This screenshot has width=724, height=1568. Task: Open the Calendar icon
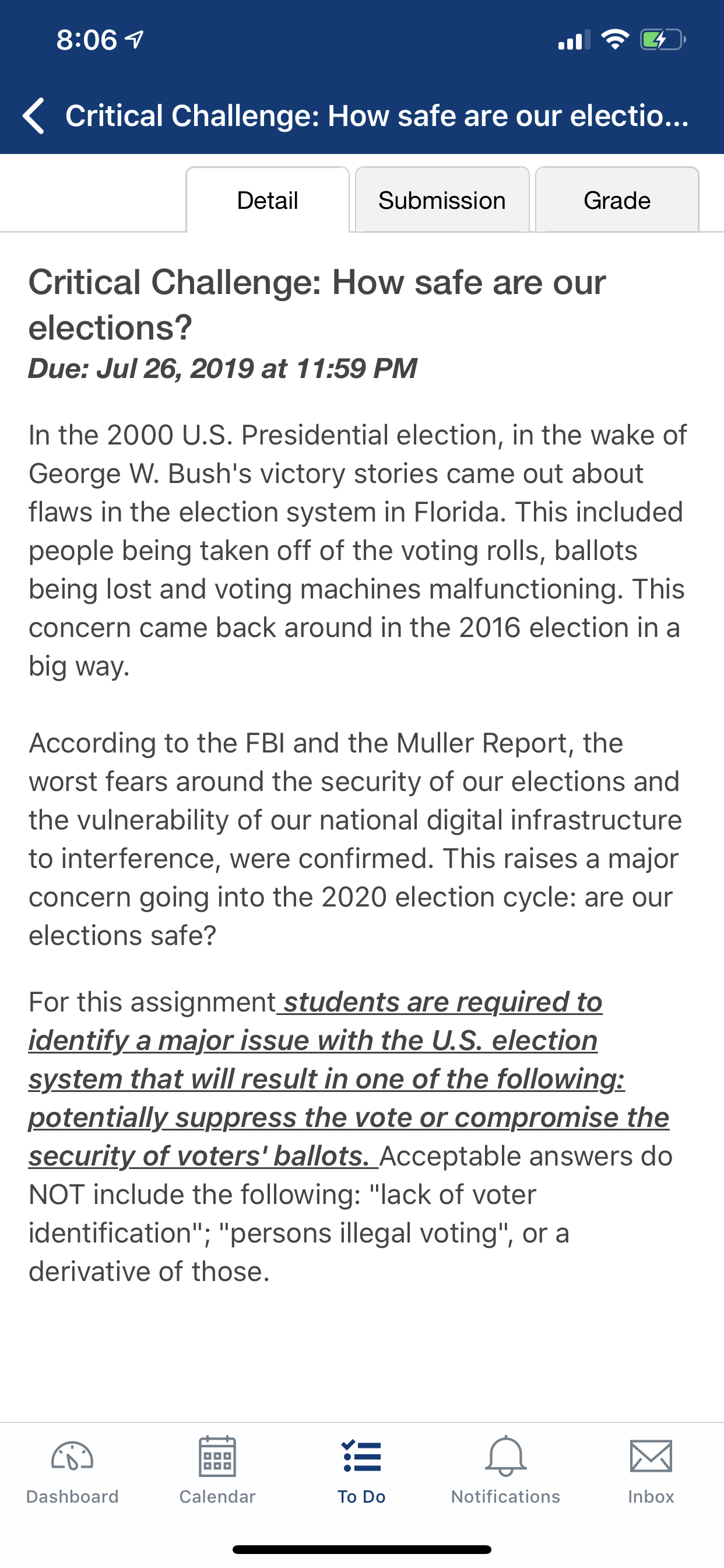[x=217, y=1456]
